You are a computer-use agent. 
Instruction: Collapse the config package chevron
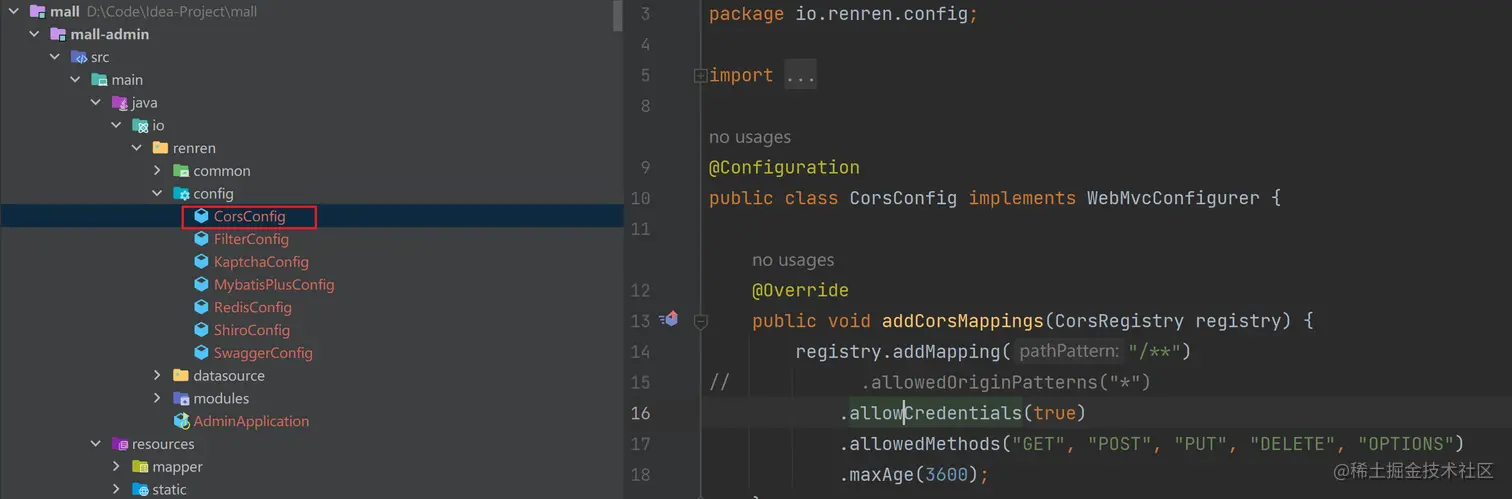click(x=157, y=194)
